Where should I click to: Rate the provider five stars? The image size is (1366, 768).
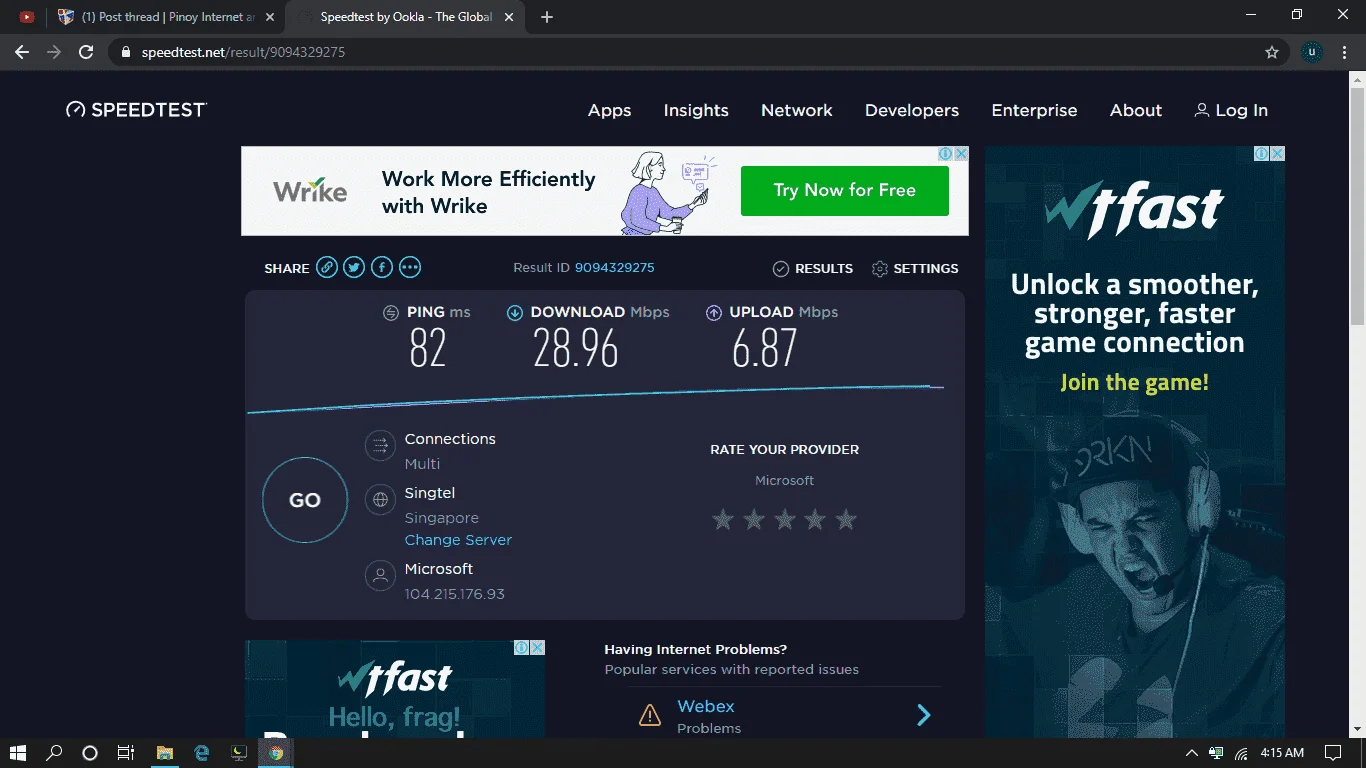coord(846,519)
